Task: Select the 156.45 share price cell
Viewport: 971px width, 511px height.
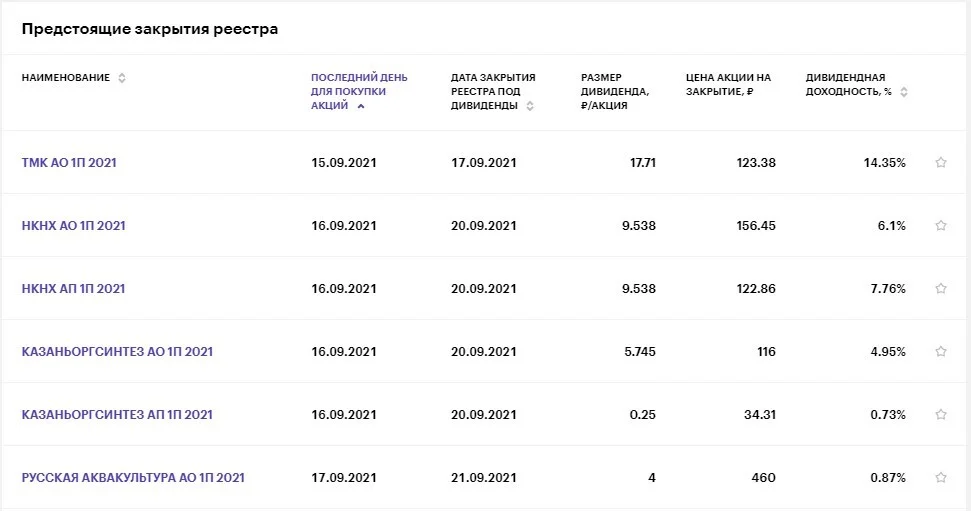Action: [755, 226]
